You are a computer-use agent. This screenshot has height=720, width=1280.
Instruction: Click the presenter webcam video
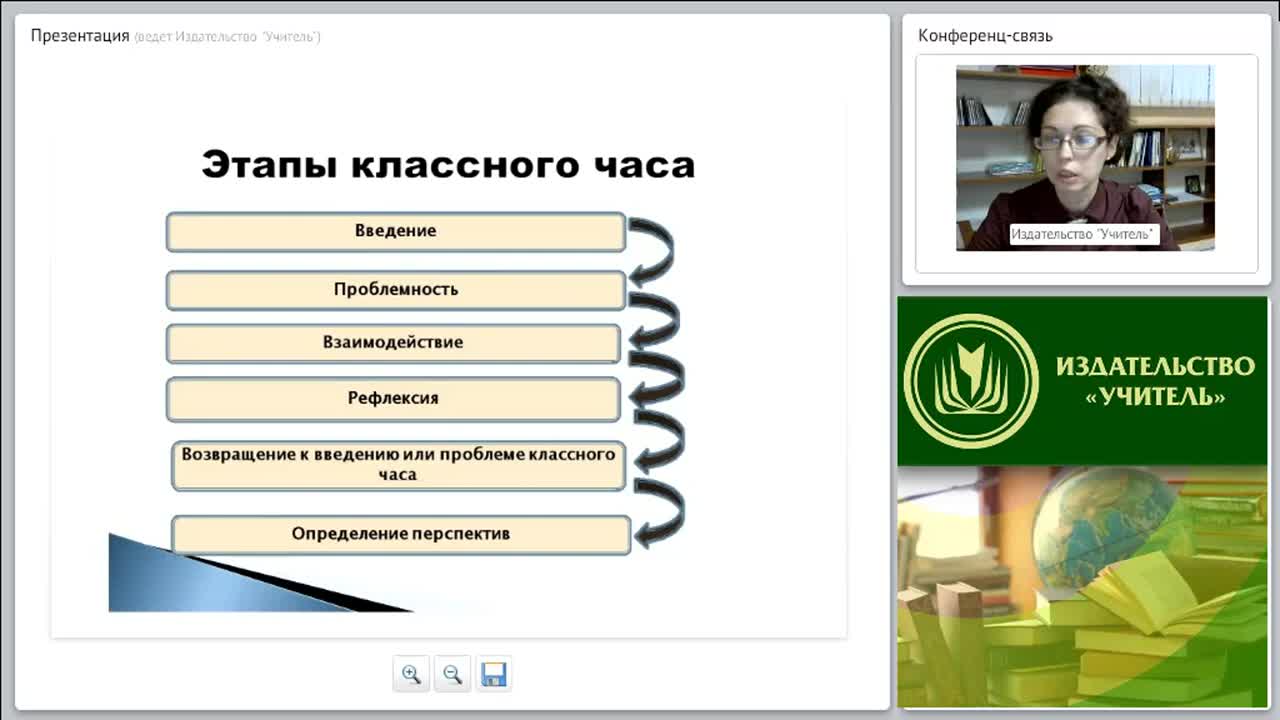coord(1085,158)
